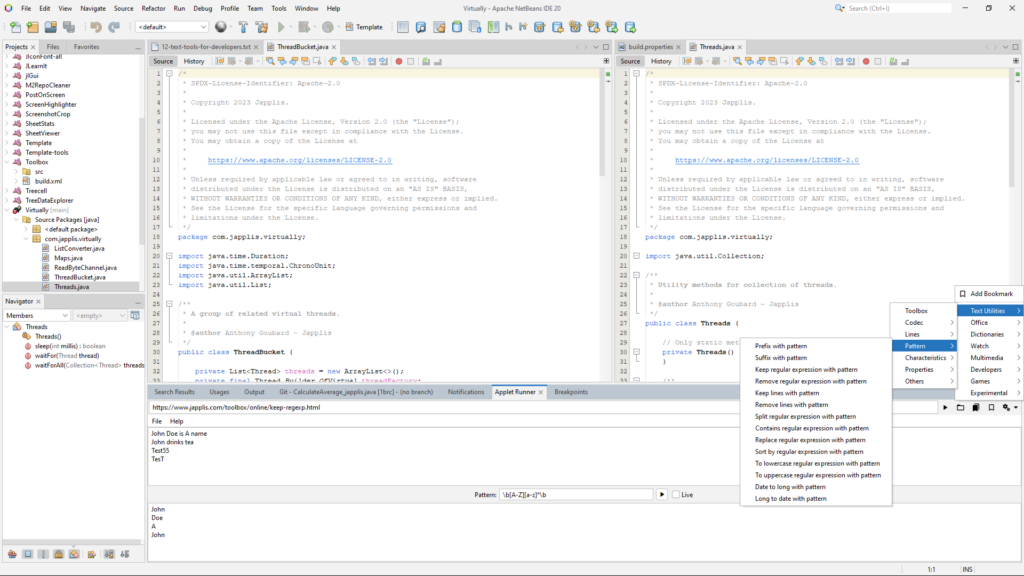Open the Tools menu
The image size is (1024, 576).
pyautogui.click(x=279, y=8)
